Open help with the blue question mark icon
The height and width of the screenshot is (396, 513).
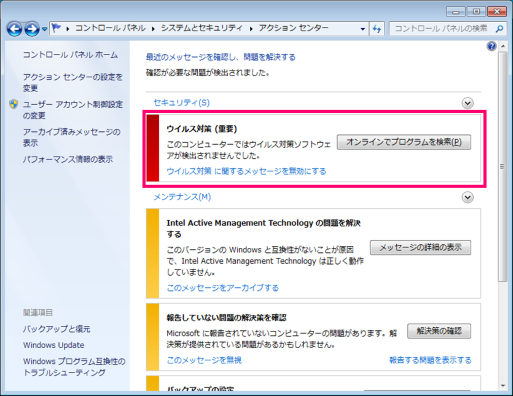point(492,46)
